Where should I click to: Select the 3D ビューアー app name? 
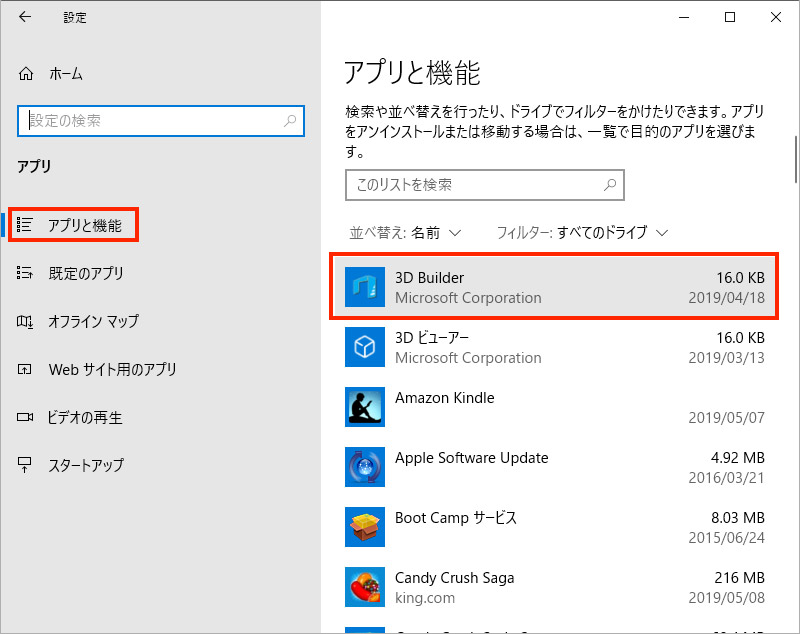click(x=432, y=338)
